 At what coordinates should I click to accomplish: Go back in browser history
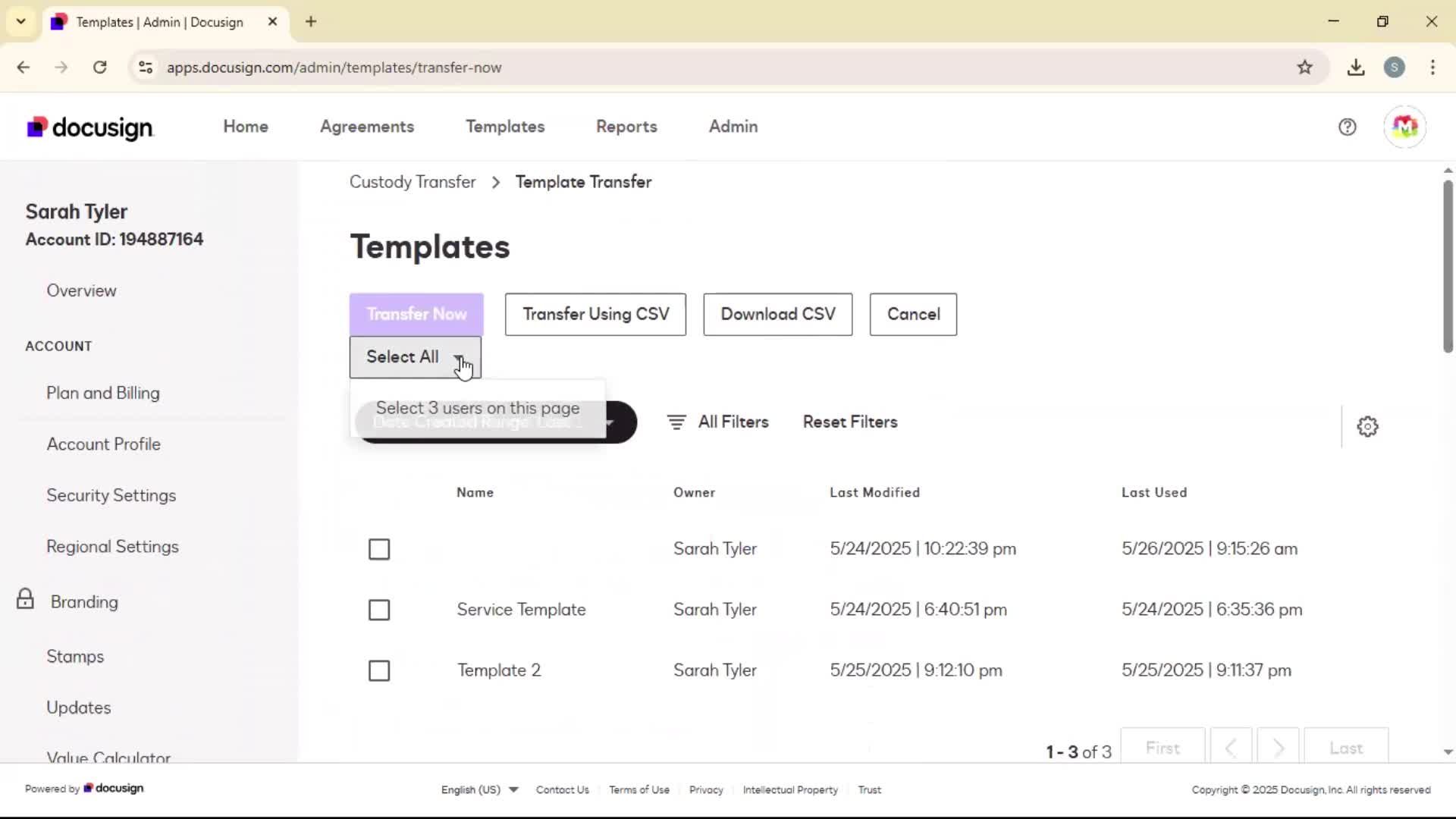click(x=24, y=67)
